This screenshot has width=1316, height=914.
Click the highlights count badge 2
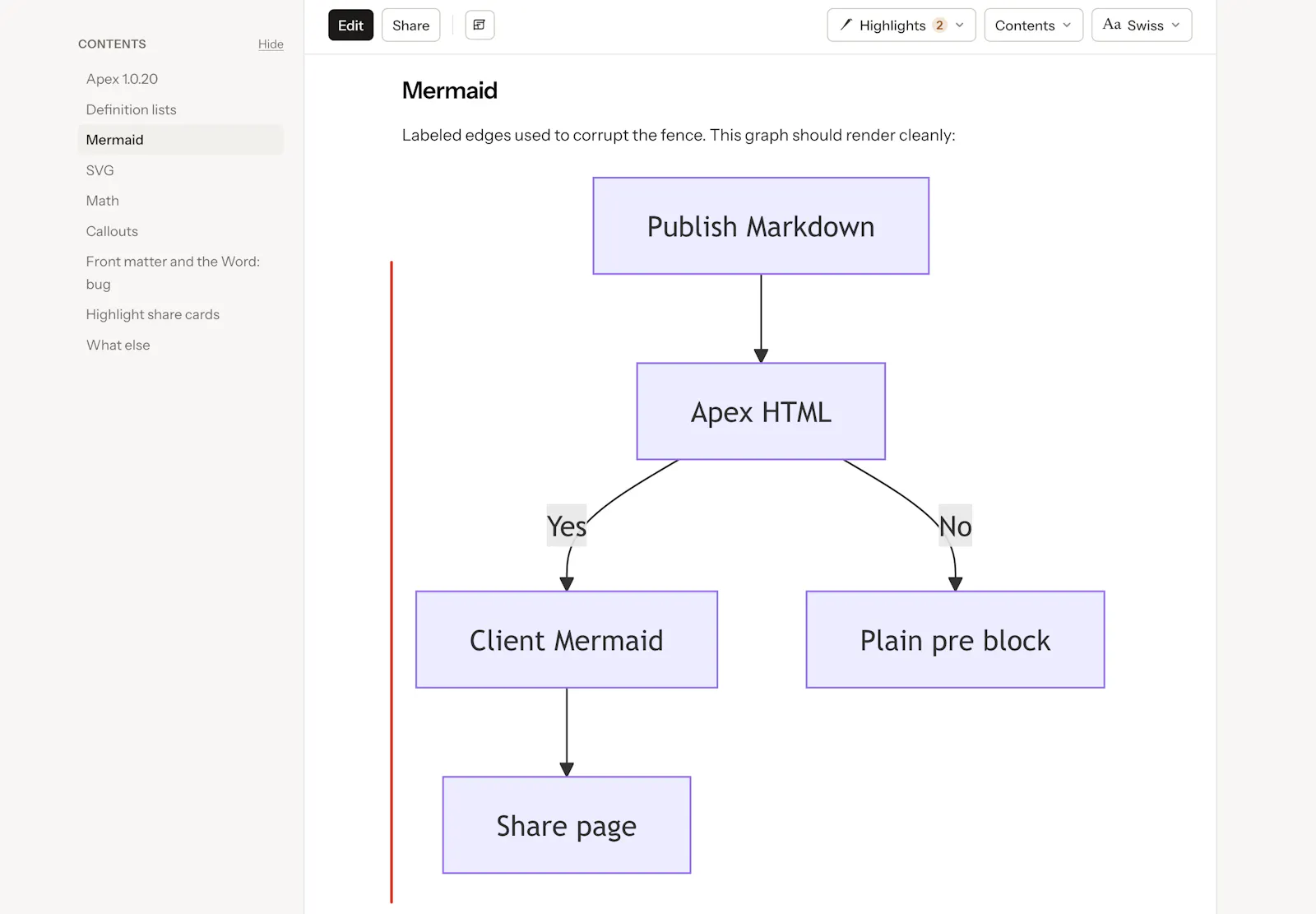939,25
